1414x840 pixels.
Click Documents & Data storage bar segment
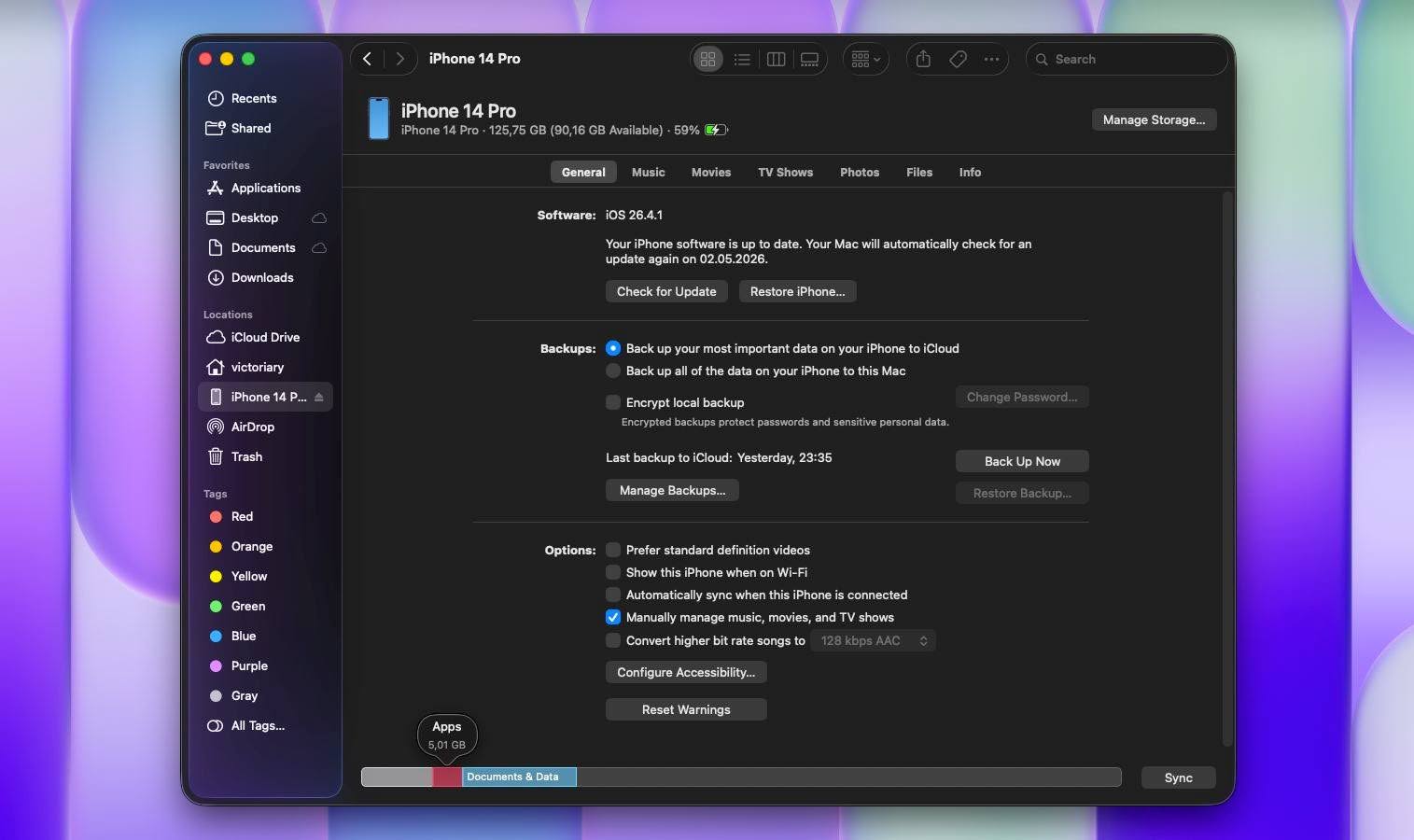(x=519, y=777)
